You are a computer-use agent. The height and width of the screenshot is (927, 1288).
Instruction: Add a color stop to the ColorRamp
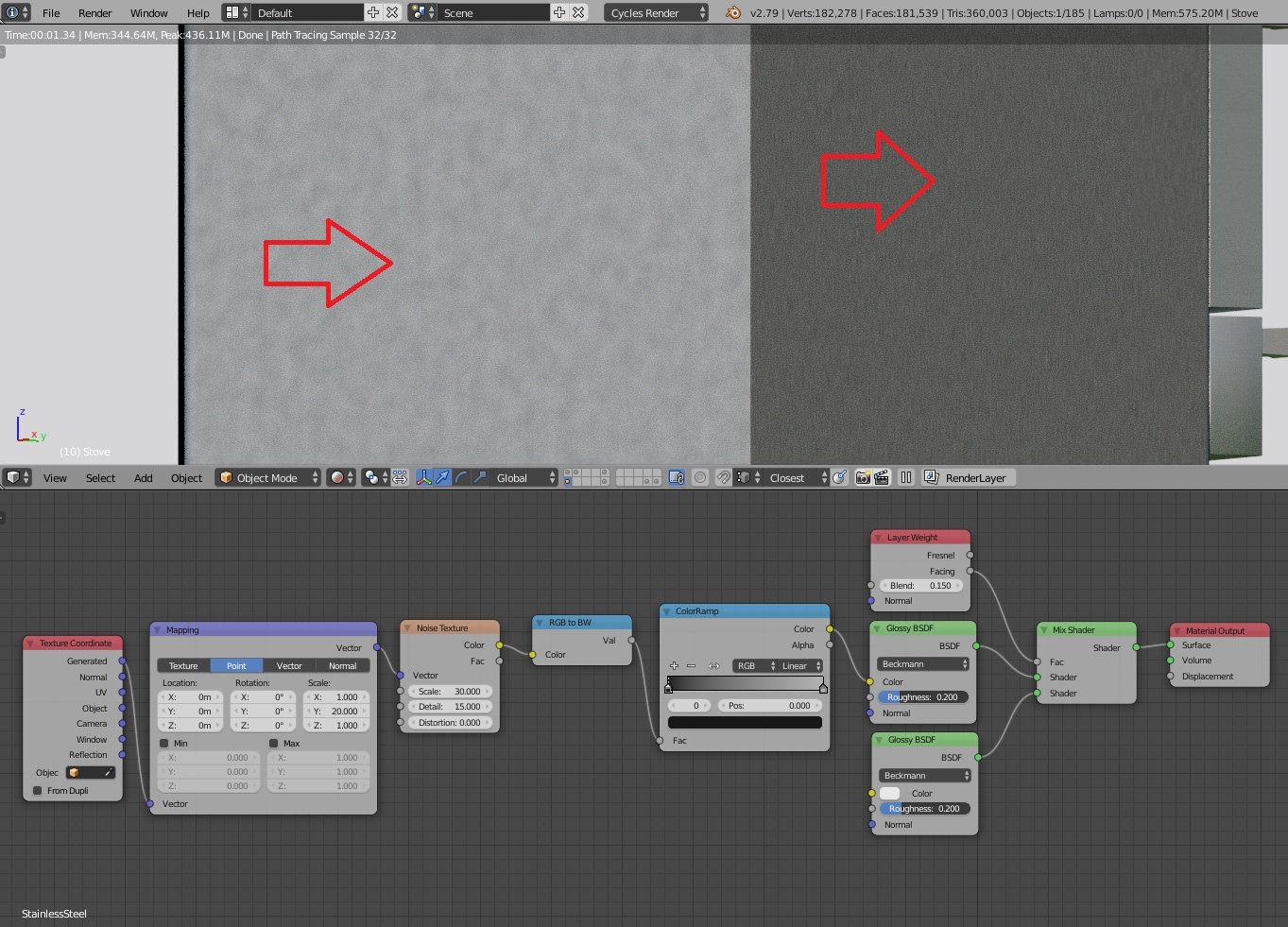click(x=674, y=665)
